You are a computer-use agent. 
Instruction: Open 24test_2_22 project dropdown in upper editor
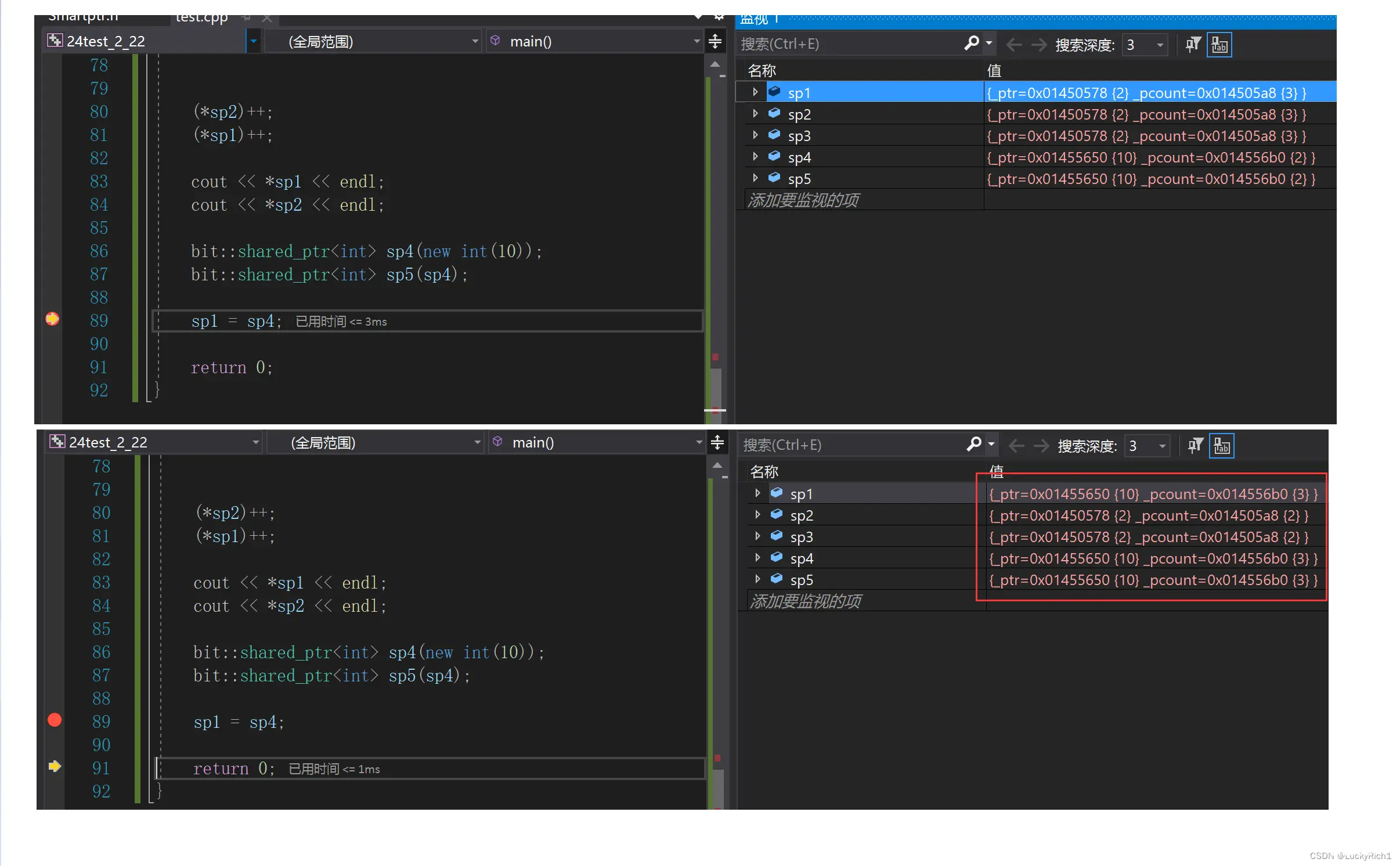tap(253, 41)
